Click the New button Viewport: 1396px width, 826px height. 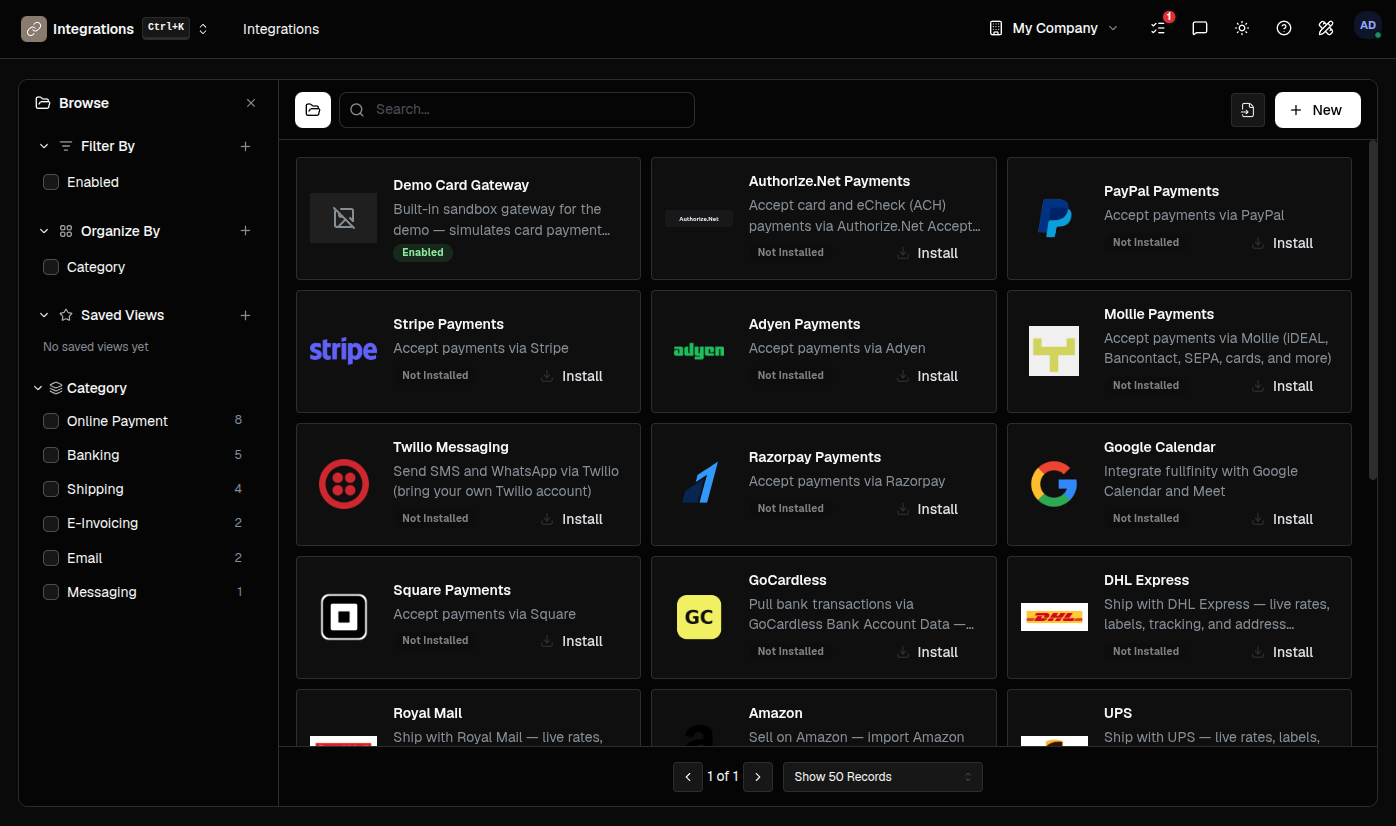(x=1318, y=110)
